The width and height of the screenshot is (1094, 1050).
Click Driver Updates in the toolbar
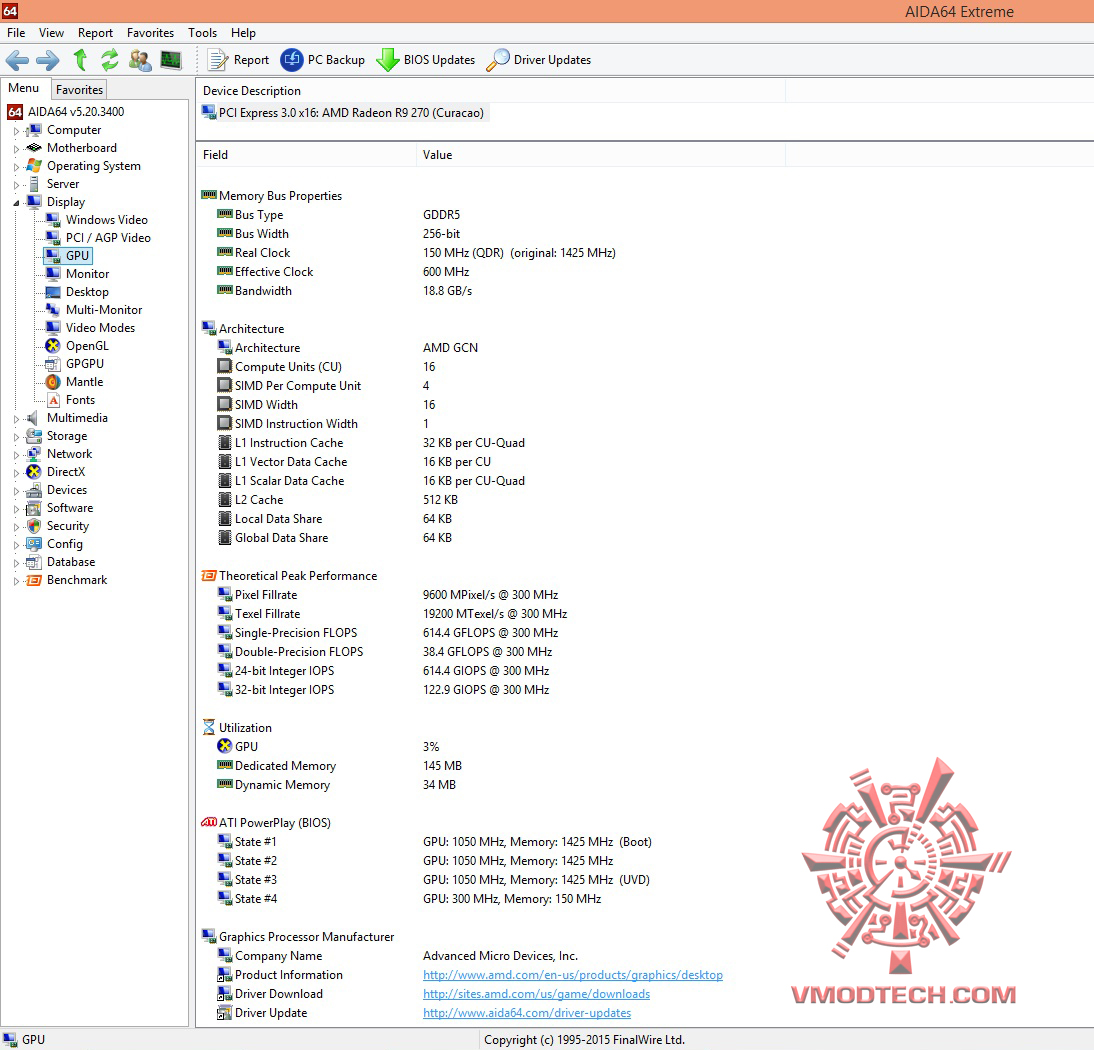[x=539, y=60]
